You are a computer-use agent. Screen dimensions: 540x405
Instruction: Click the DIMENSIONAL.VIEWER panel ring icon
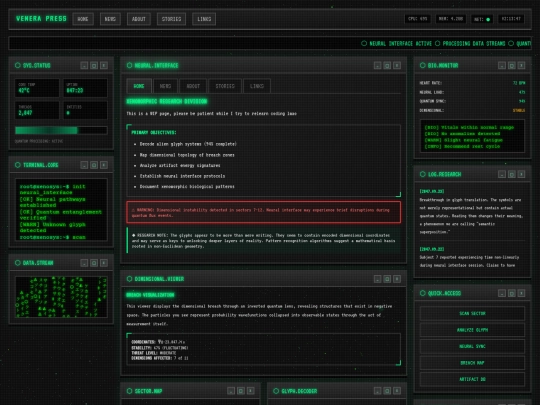coord(129,279)
